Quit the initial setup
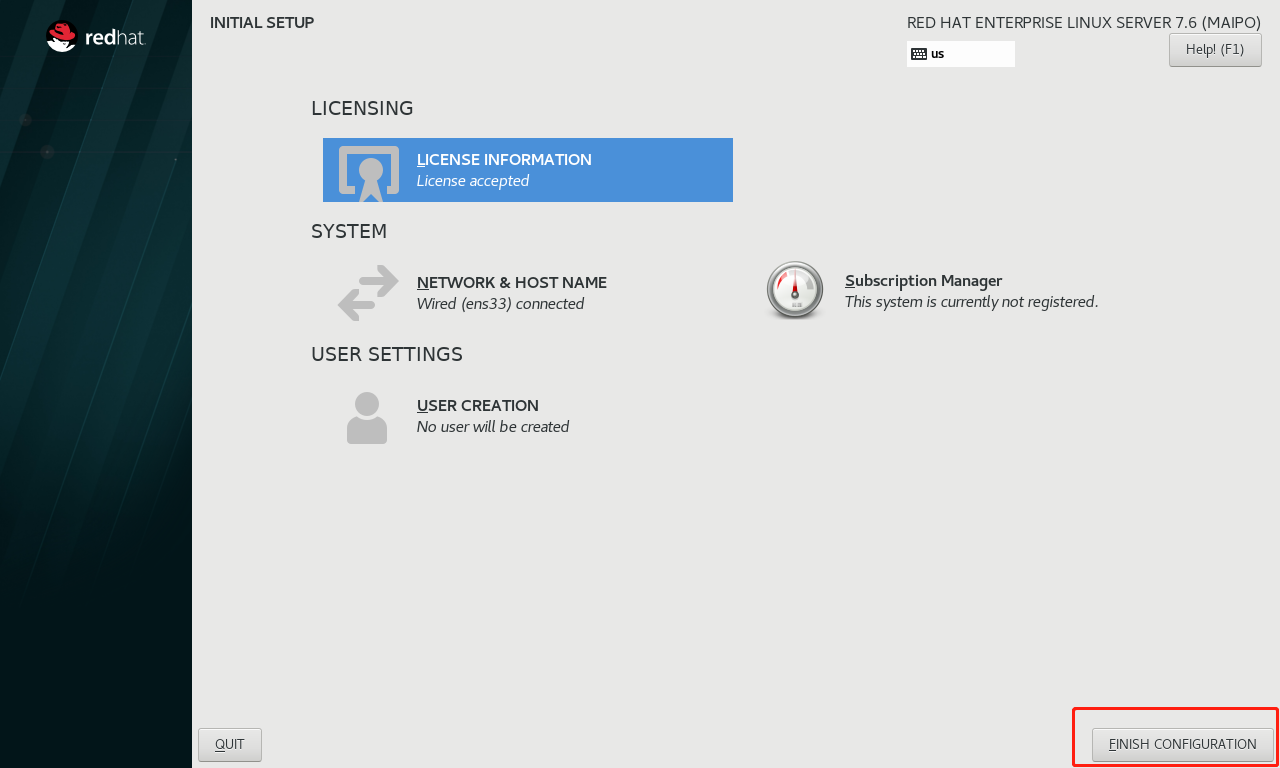The height and width of the screenshot is (768, 1280). pos(230,744)
